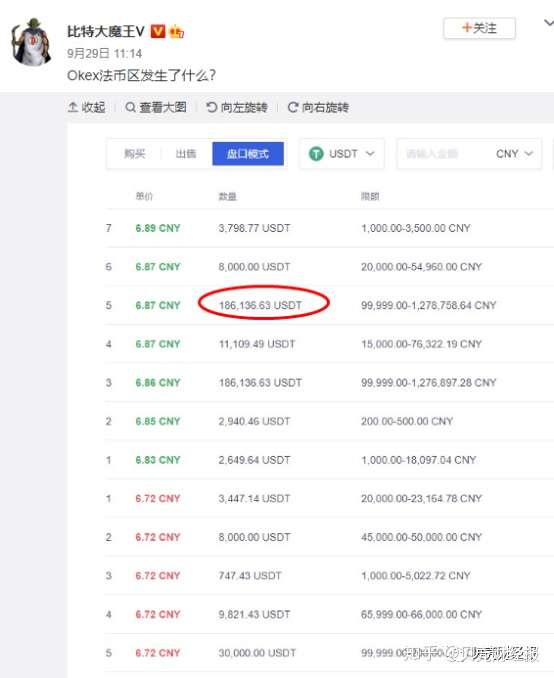Select the 3,447.14 USDT quantity
This screenshot has height=678, width=554.
click(254, 499)
